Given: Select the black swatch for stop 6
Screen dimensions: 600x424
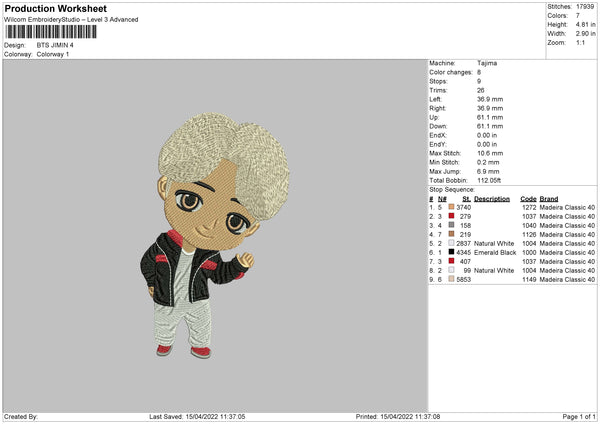Looking at the screenshot, I should click(451, 252).
